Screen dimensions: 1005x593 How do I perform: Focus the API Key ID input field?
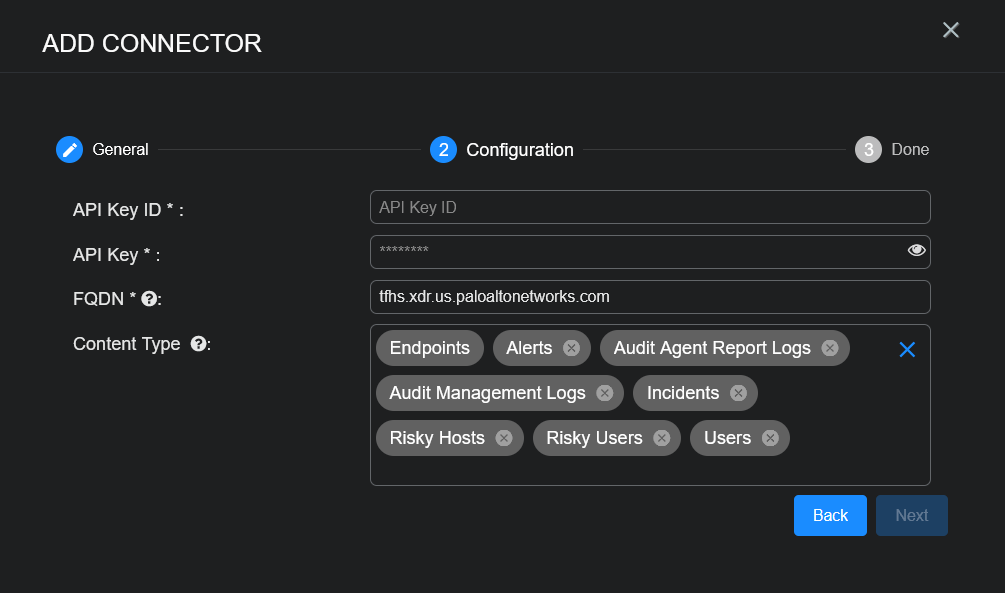tap(650, 207)
